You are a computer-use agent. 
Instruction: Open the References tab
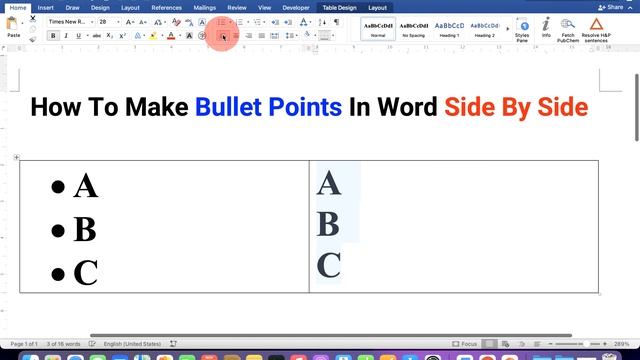click(x=167, y=8)
